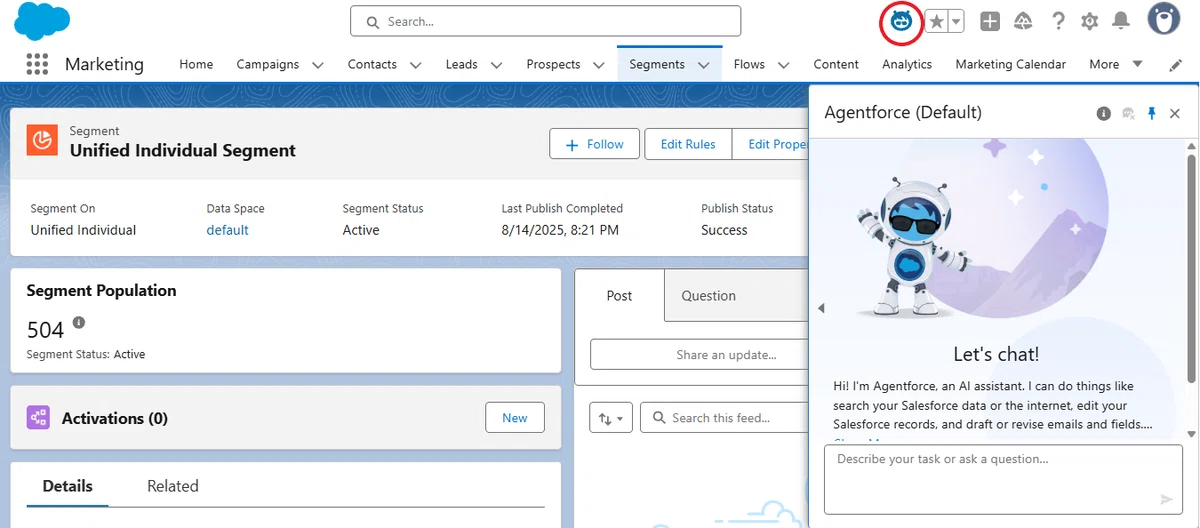The height and width of the screenshot is (528, 1200).
Task: Expand the Contacts tab chevron
Action: tap(416, 65)
